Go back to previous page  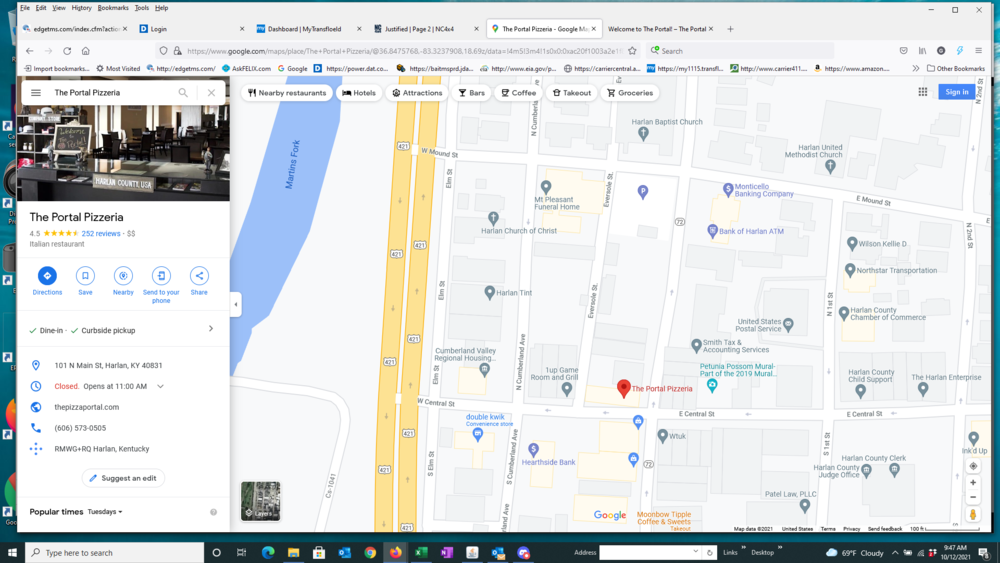tap(29, 51)
